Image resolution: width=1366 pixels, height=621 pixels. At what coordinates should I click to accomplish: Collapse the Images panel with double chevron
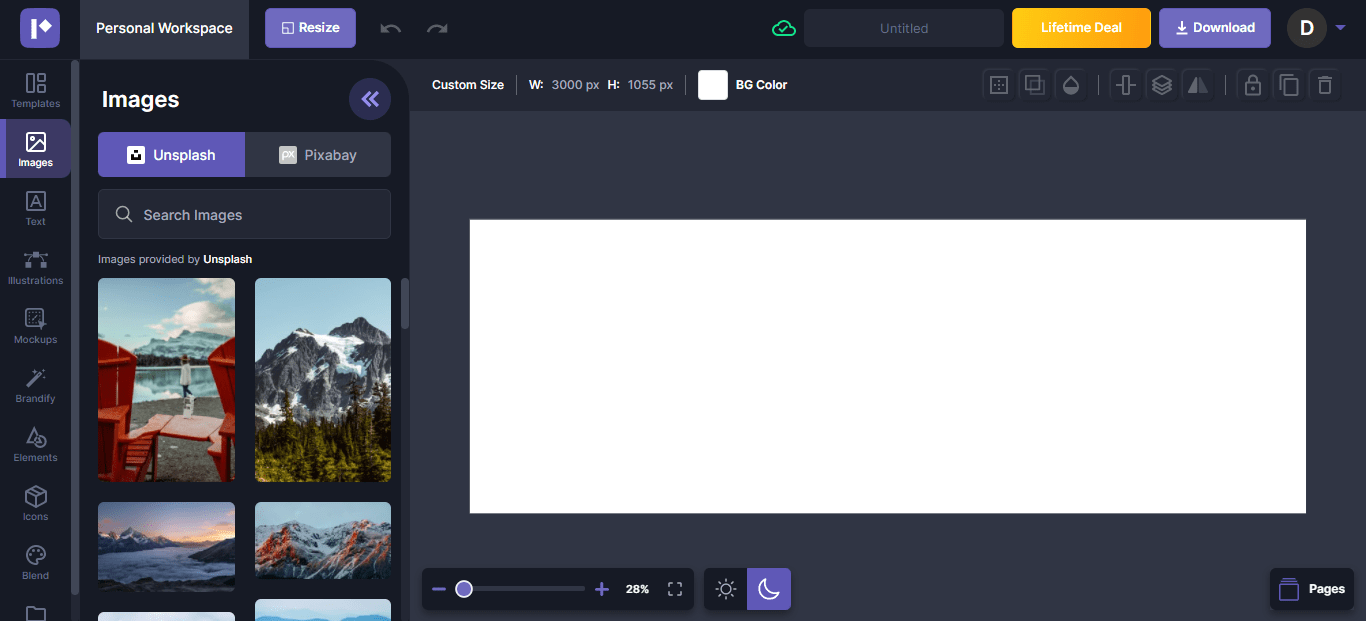click(370, 99)
